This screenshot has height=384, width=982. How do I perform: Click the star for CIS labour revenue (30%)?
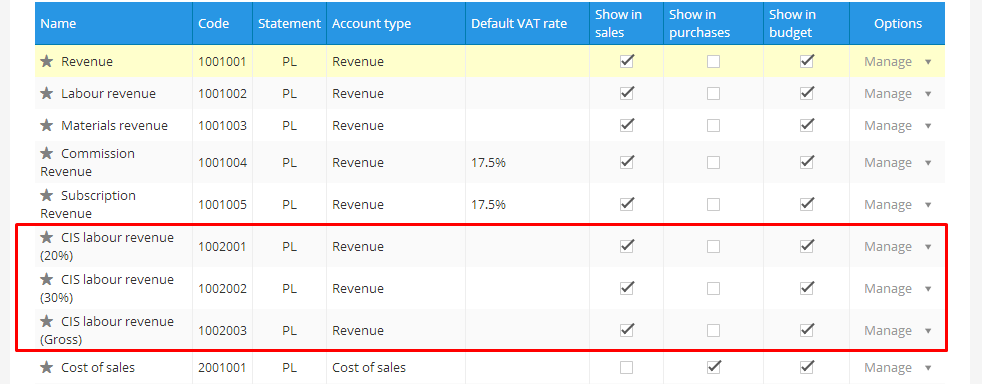point(46,279)
